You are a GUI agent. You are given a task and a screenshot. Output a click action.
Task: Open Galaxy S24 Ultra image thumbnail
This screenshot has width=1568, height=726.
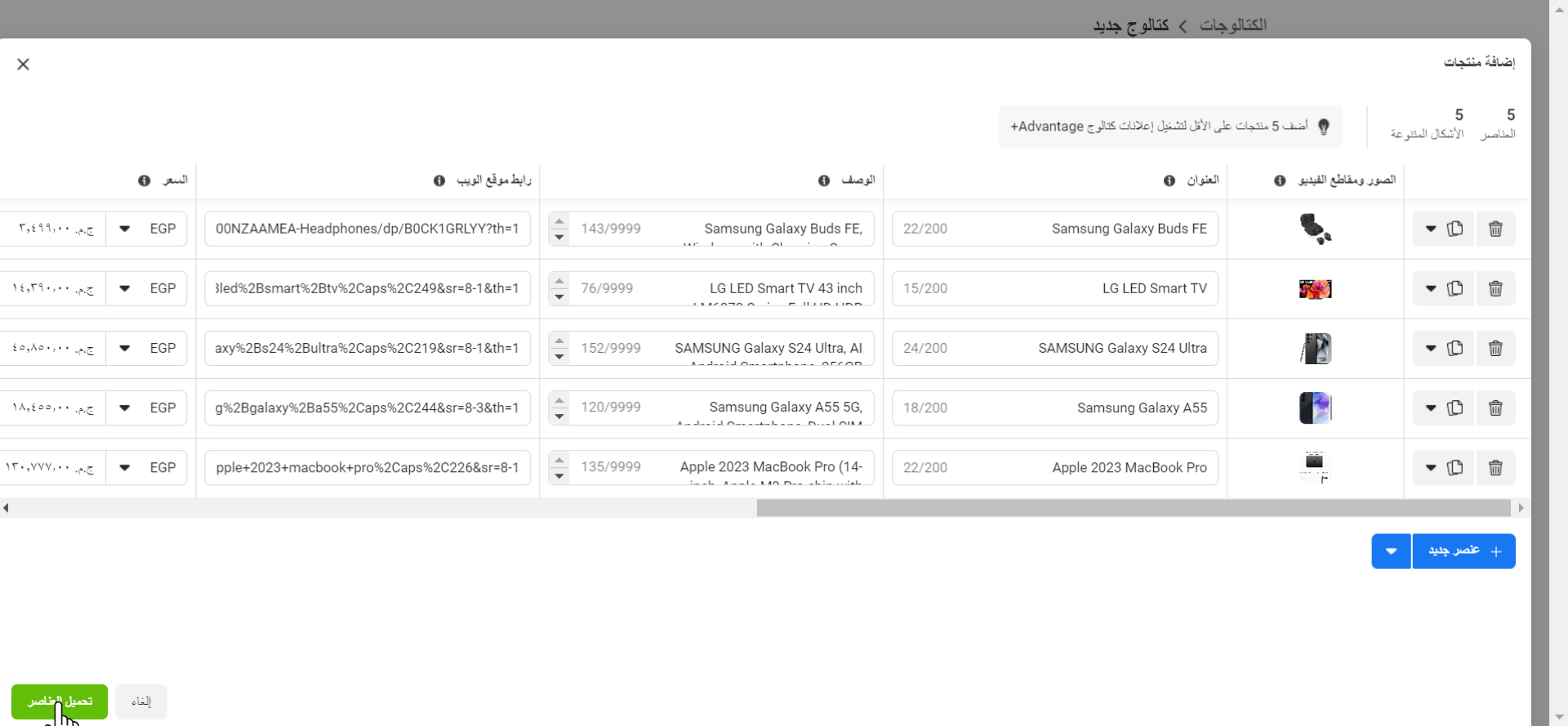[1315, 348]
